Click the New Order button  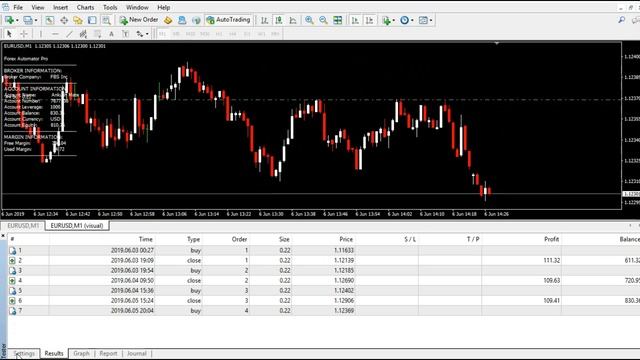[139, 20]
